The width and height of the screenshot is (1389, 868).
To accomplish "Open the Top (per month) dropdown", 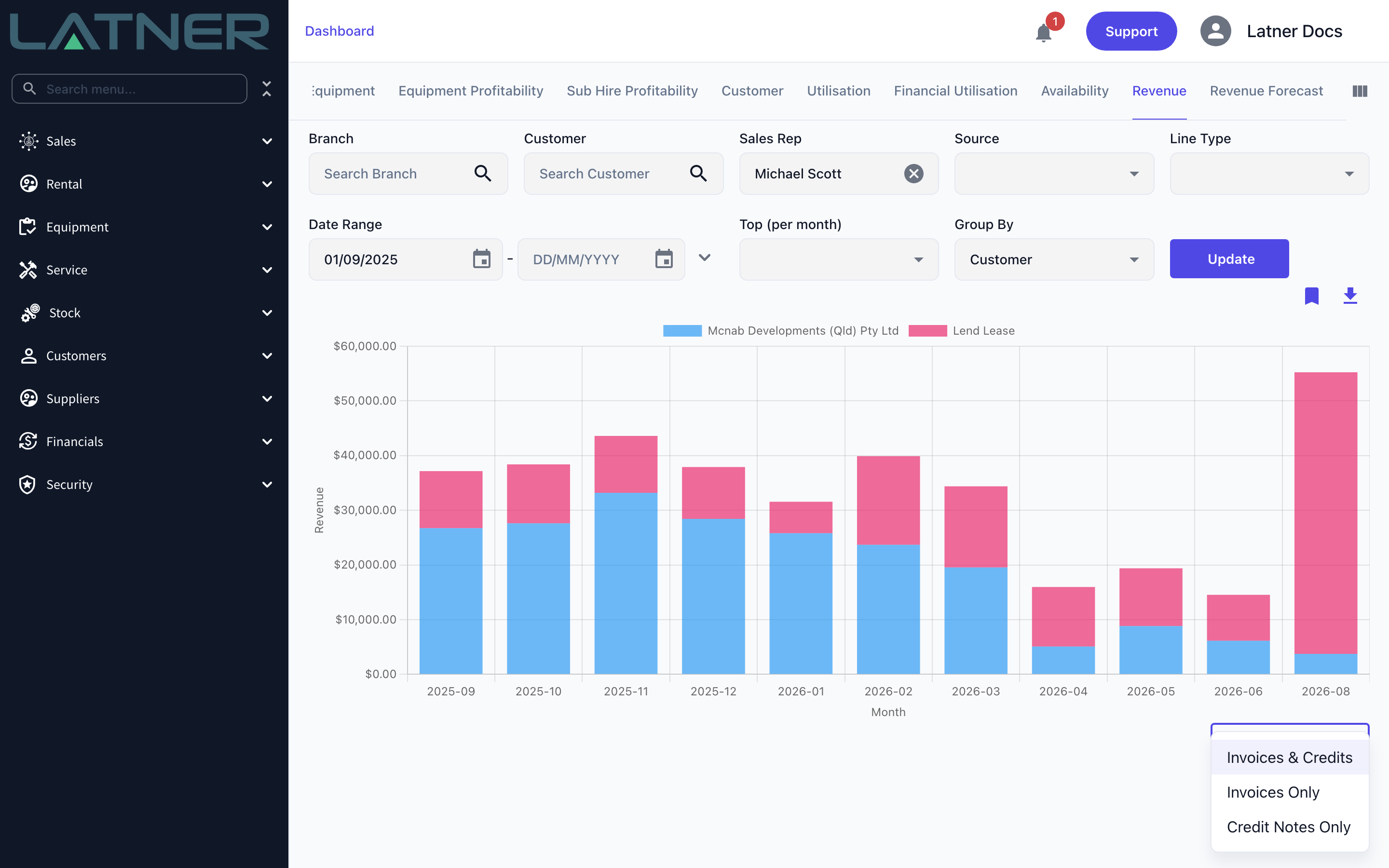I will pyautogui.click(x=839, y=259).
